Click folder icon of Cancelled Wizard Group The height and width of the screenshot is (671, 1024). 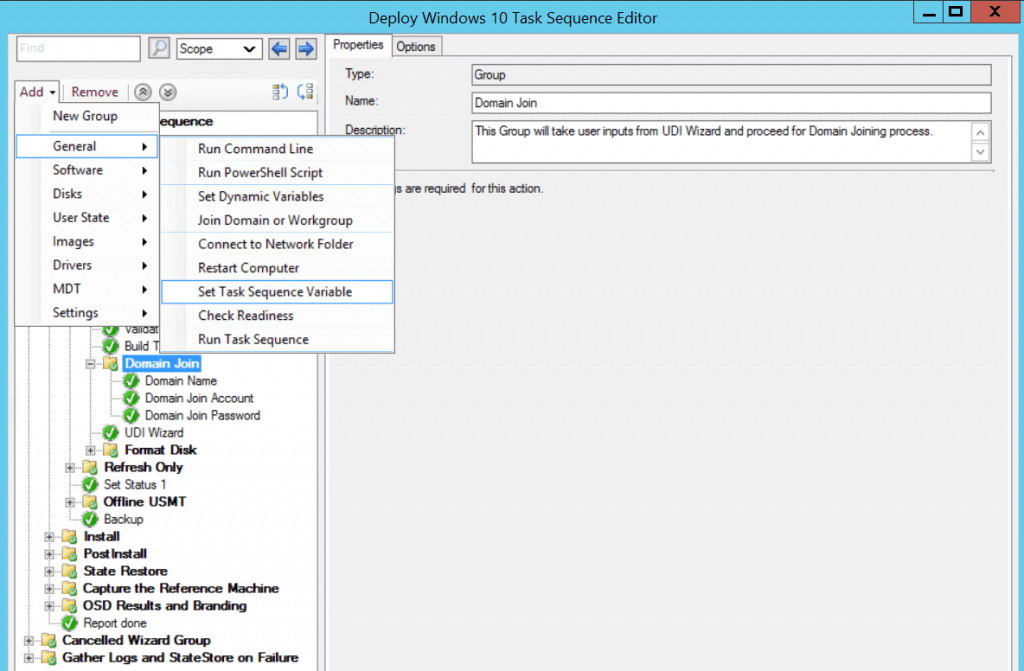48,640
